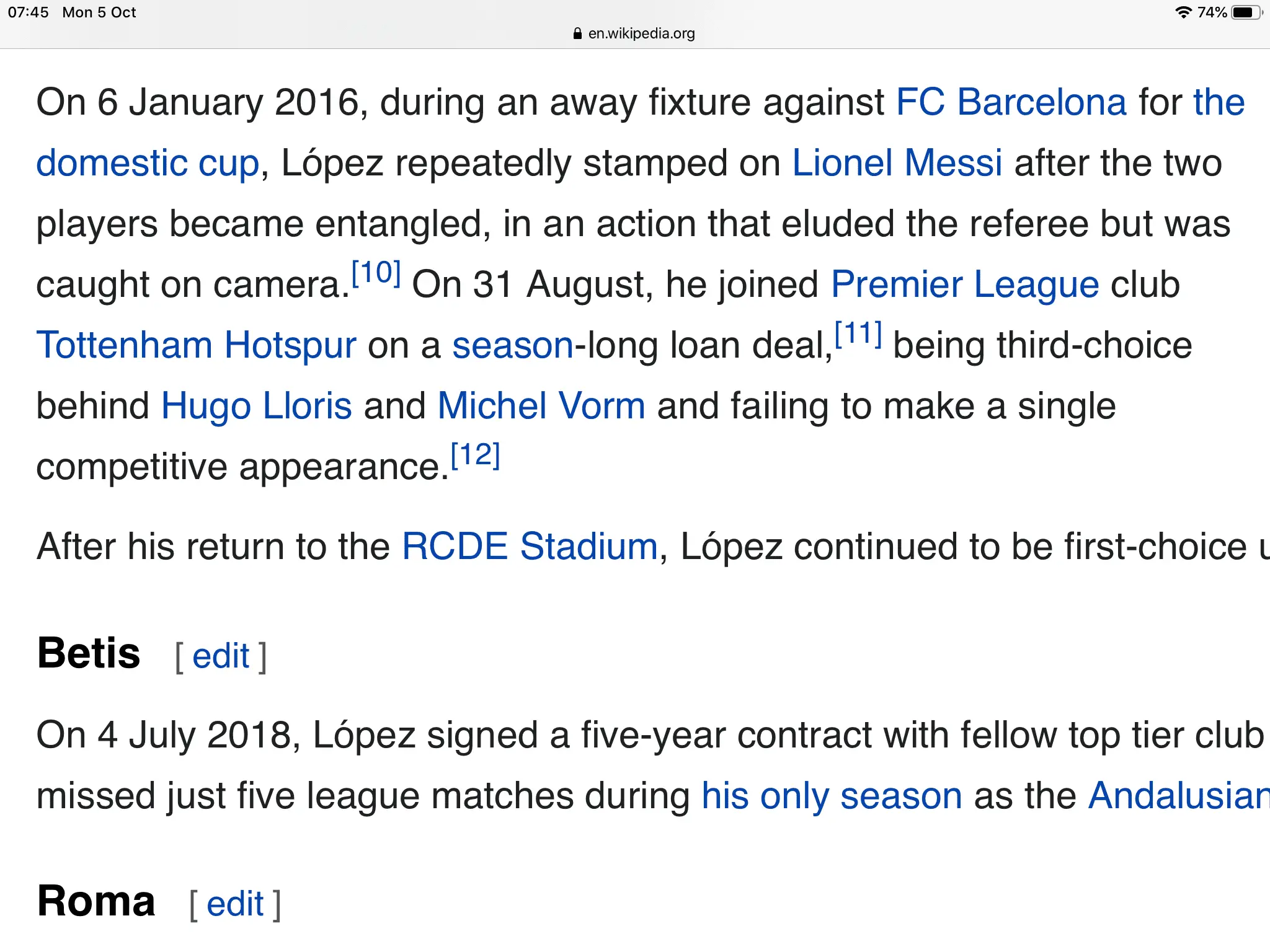Jump to citation reference 10

point(376,273)
